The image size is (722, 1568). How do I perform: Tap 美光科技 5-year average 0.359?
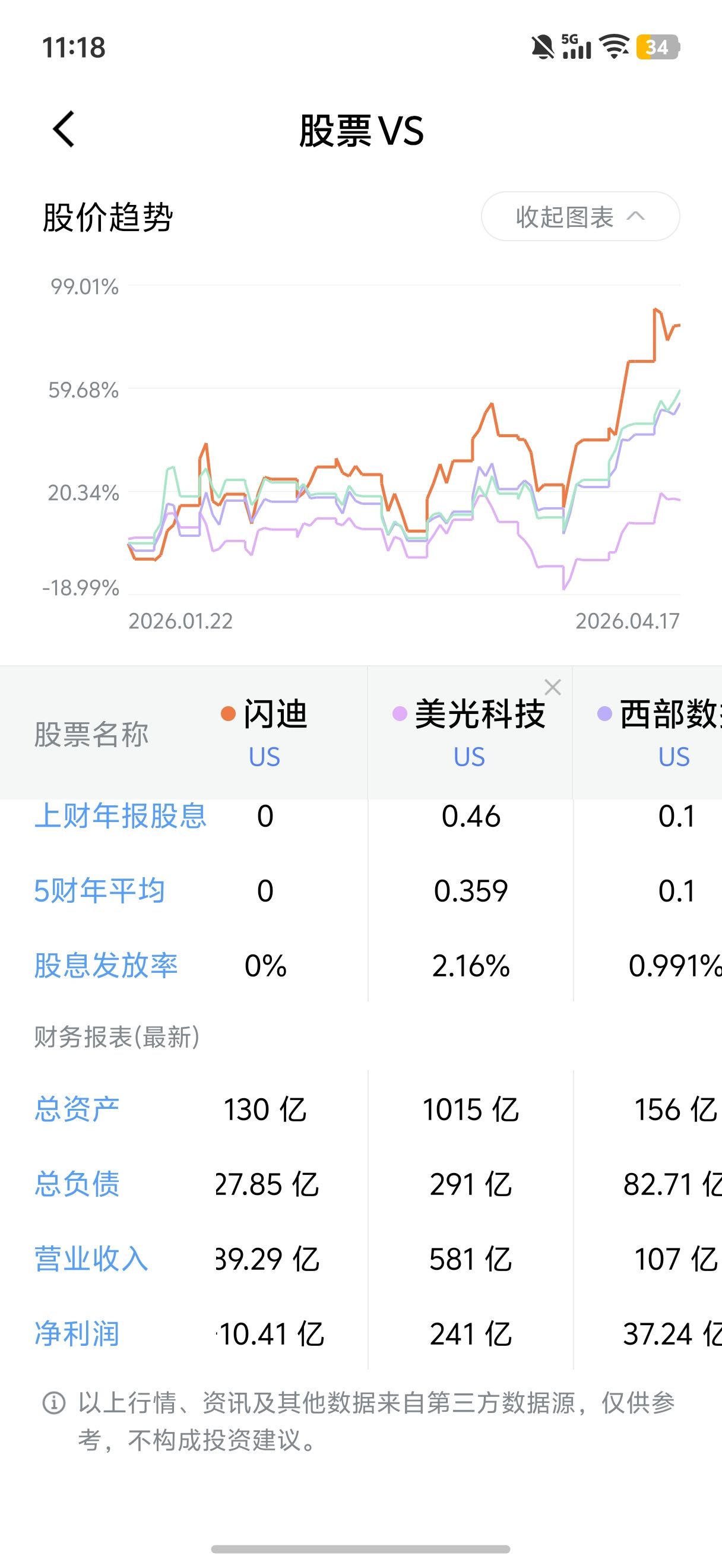coord(471,892)
